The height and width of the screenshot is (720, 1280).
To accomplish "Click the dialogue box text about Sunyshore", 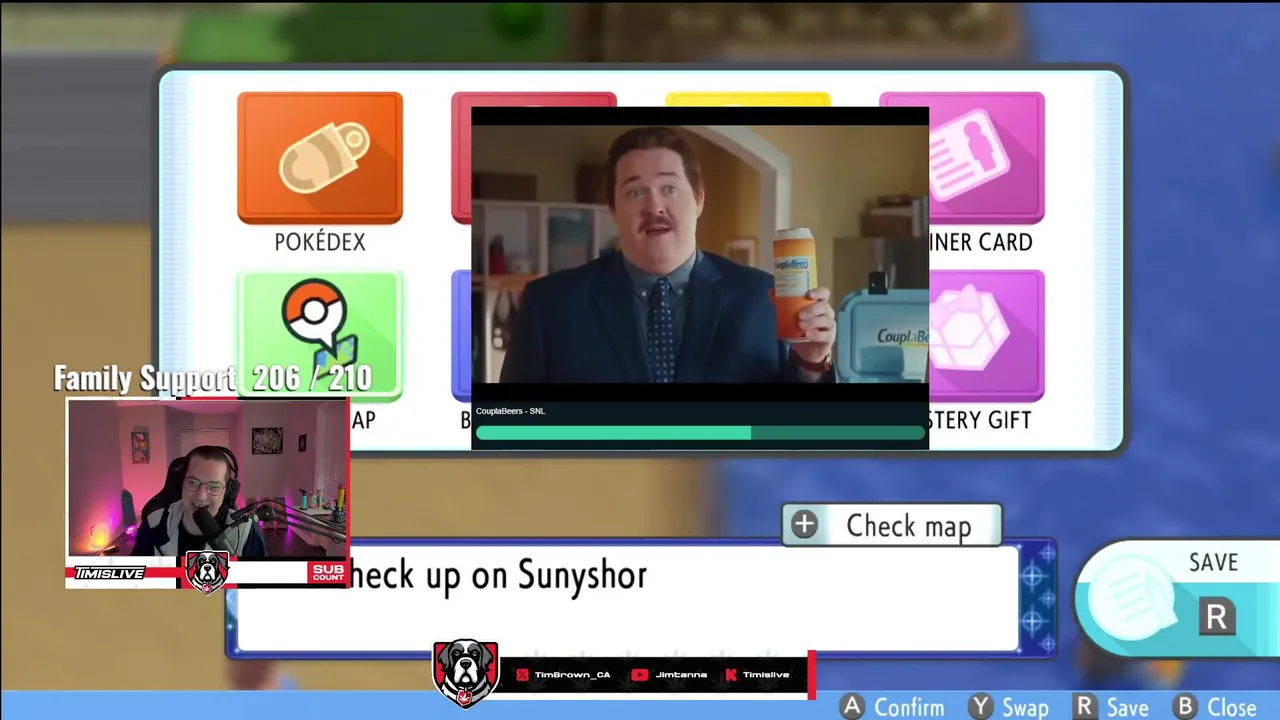I will tap(497, 575).
